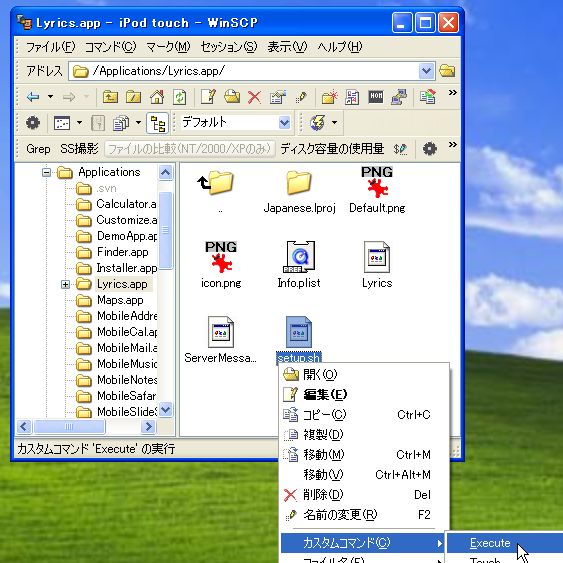Open the ファイル(F) menu
Screen dimensions: 563x563
[51, 47]
